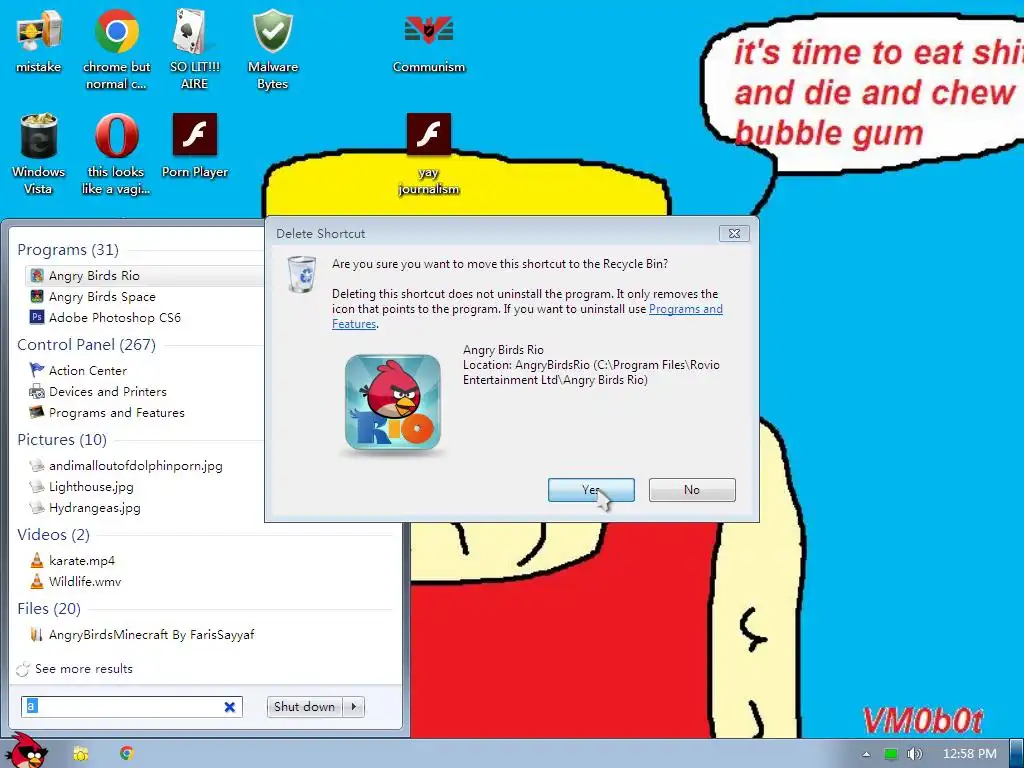1024x768 pixels.
Task: Select Angry Birds Space in search results
Action: tap(102, 296)
